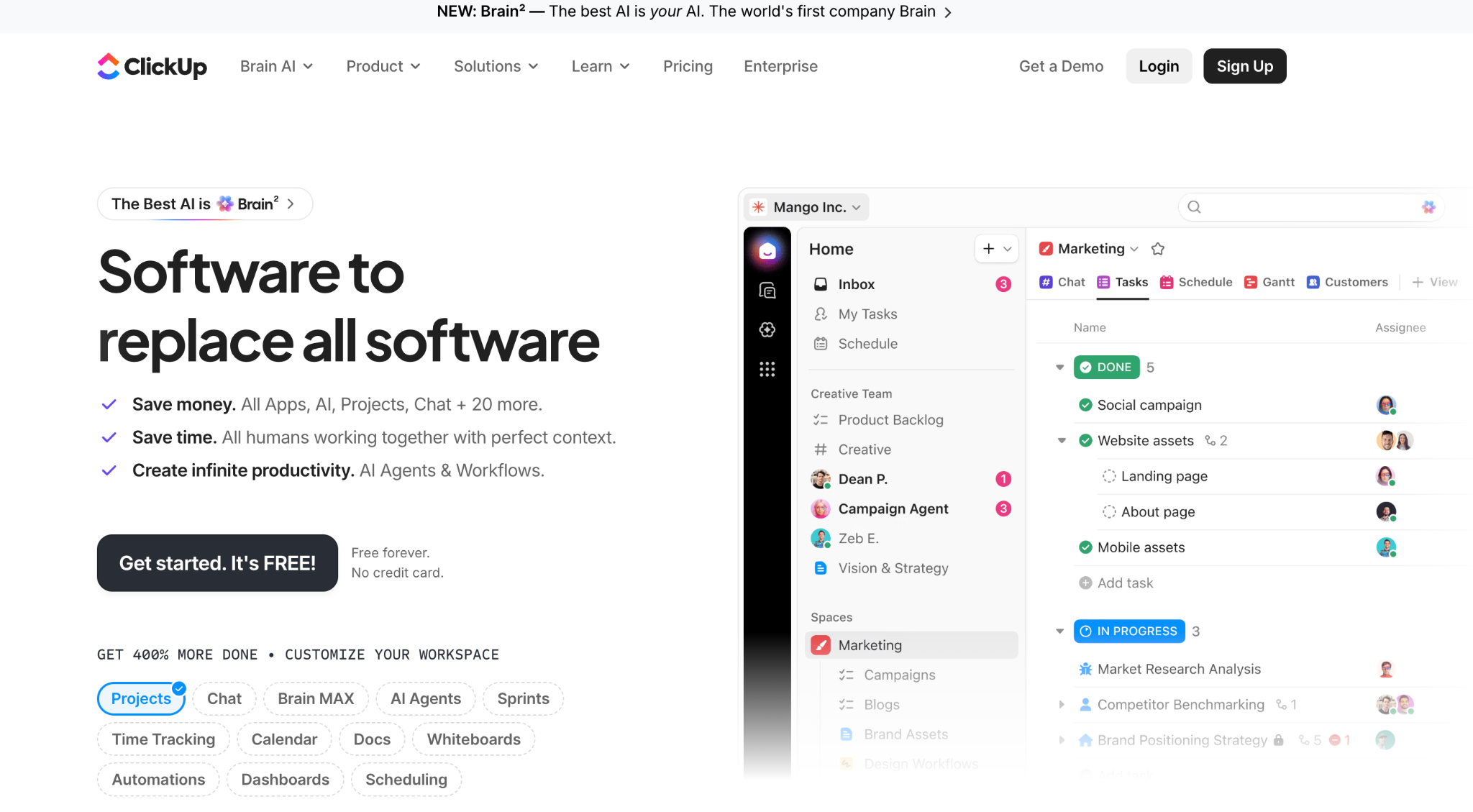Click the Brain AI icon in the search bar

click(1428, 207)
